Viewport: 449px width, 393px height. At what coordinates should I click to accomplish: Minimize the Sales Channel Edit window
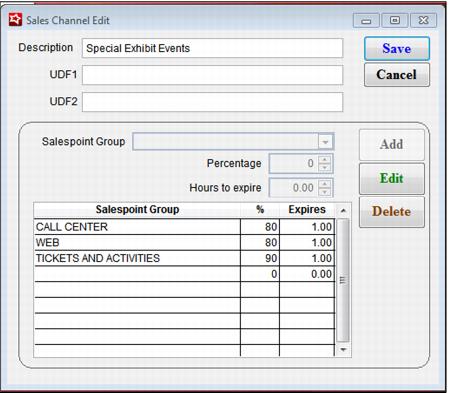tap(366, 21)
